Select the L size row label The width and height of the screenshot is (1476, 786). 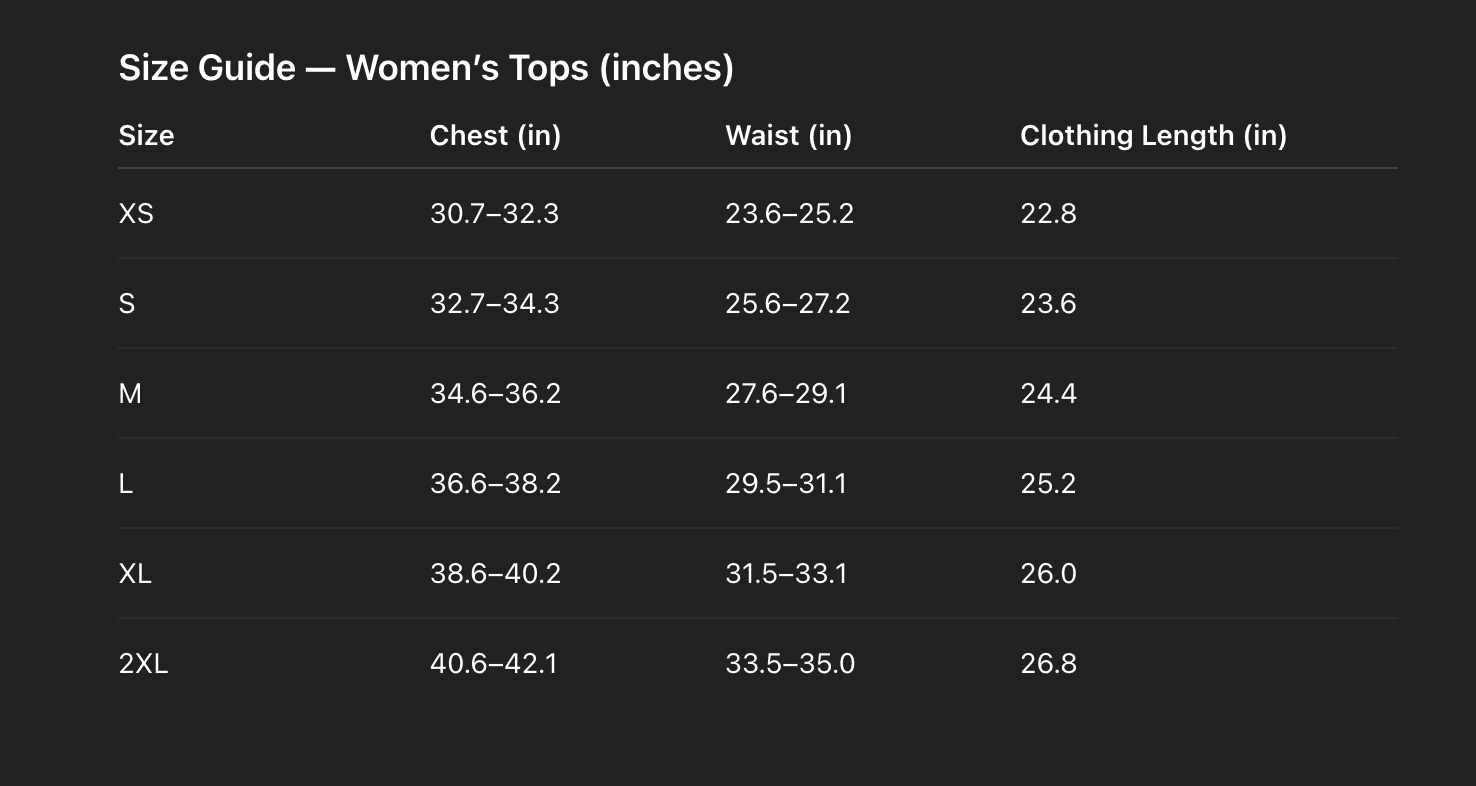[126, 484]
